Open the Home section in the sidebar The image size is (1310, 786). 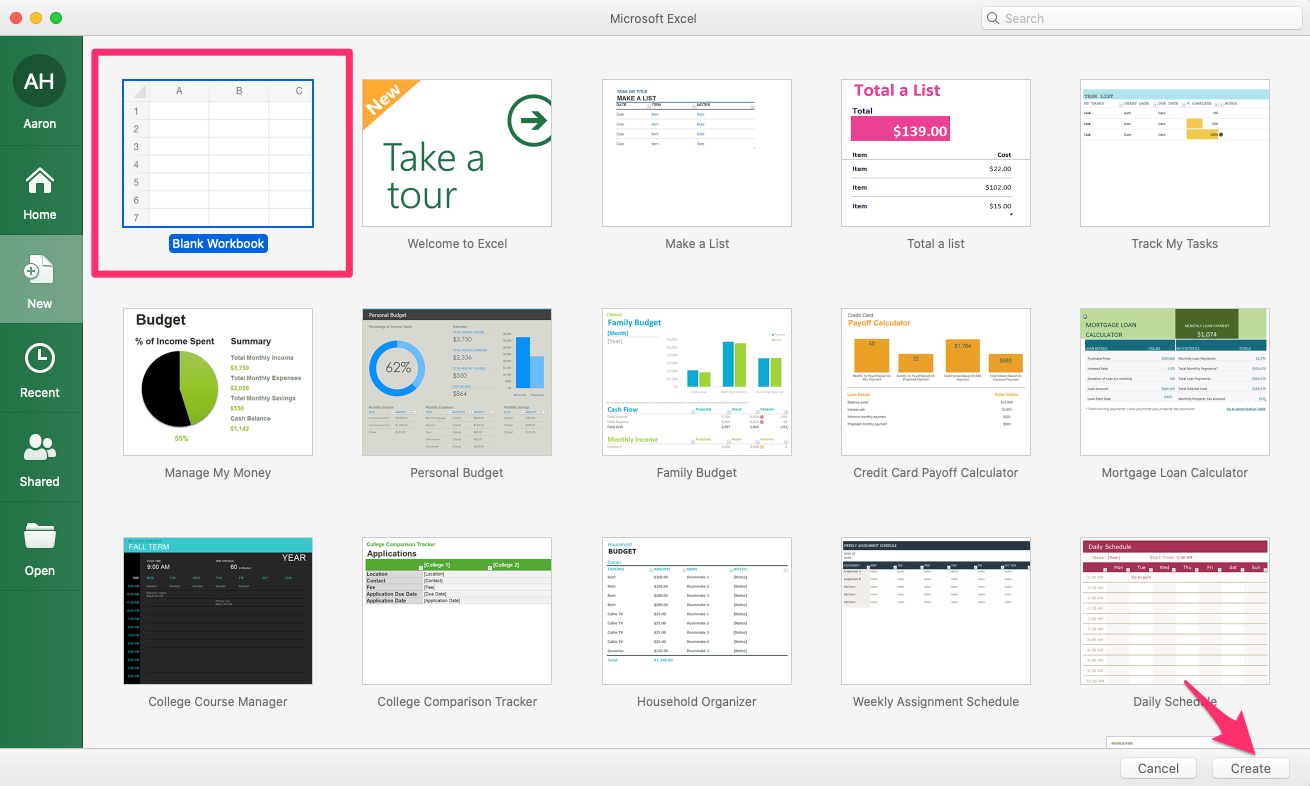tap(40, 183)
